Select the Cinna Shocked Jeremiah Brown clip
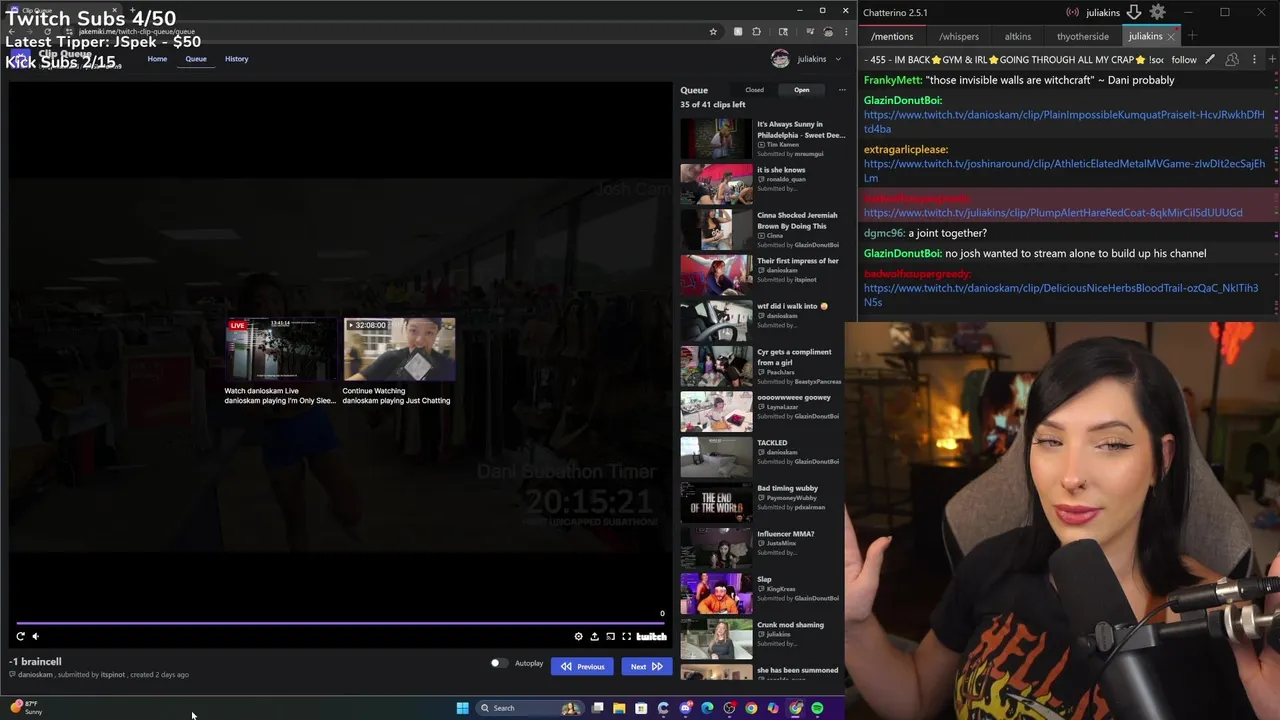This screenshot has height=720, width=1280. point(763,230)
